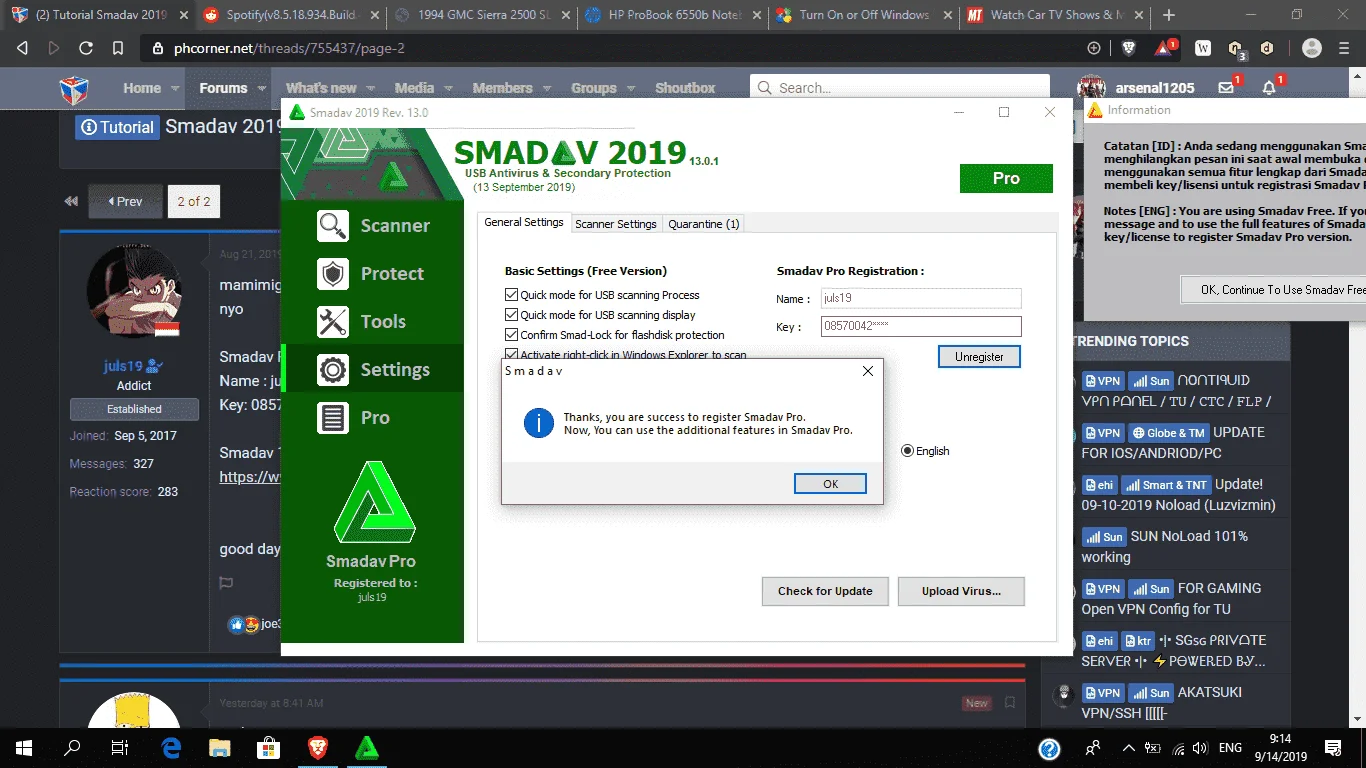
Task: Open the Windows Start menu
Action: point(24,748)
